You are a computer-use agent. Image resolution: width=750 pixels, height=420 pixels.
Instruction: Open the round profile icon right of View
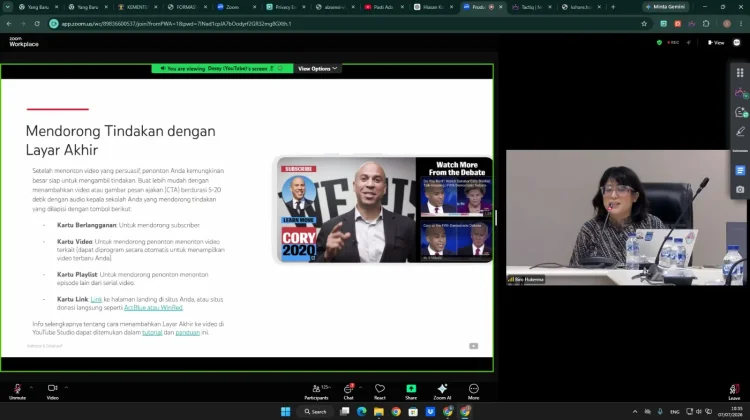737,43
